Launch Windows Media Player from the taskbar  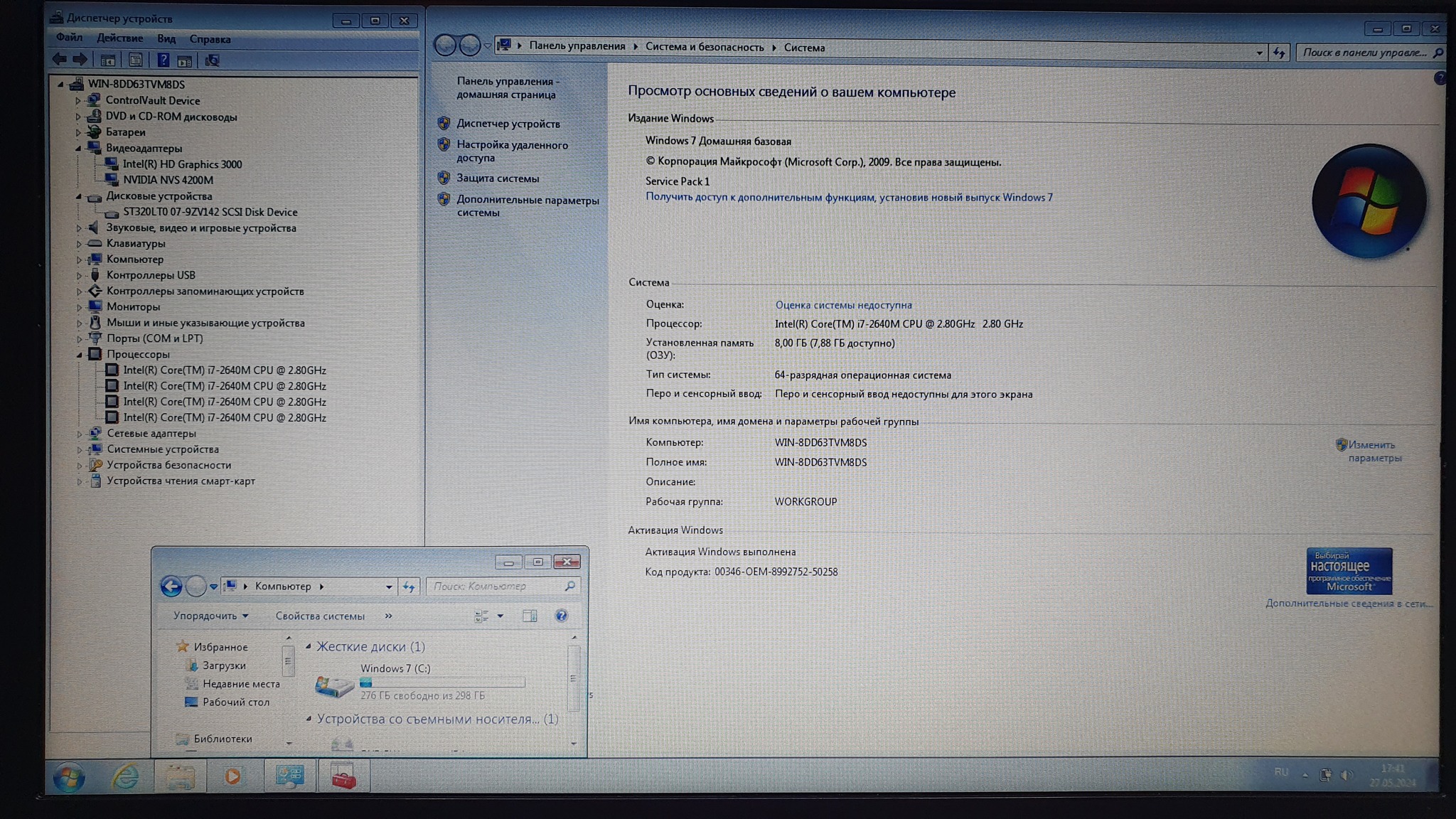232,776
